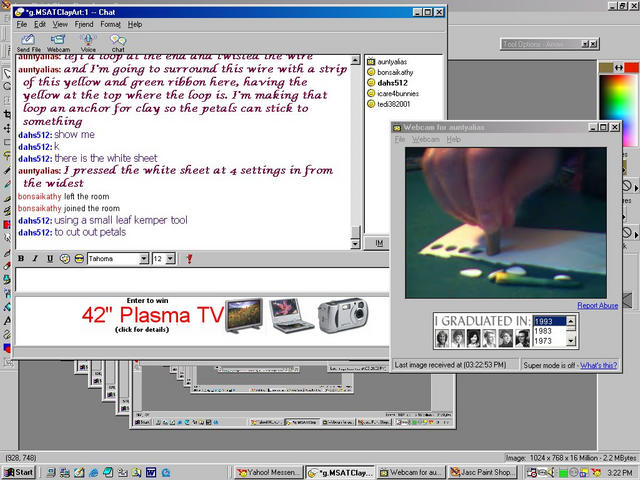
Task: Launch Microsoft Word from quick launch
Action: click(x=151, y=472)
